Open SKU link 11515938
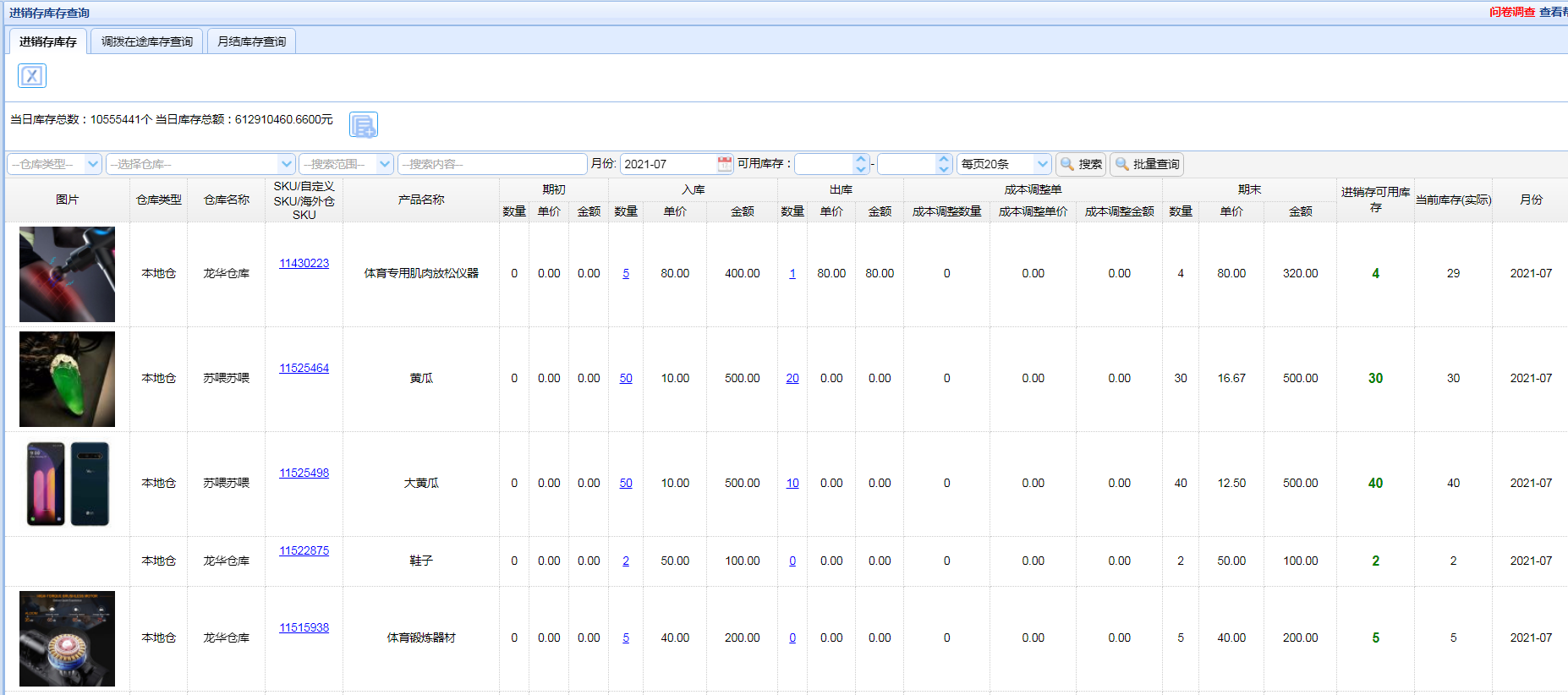 pos(304,627)
